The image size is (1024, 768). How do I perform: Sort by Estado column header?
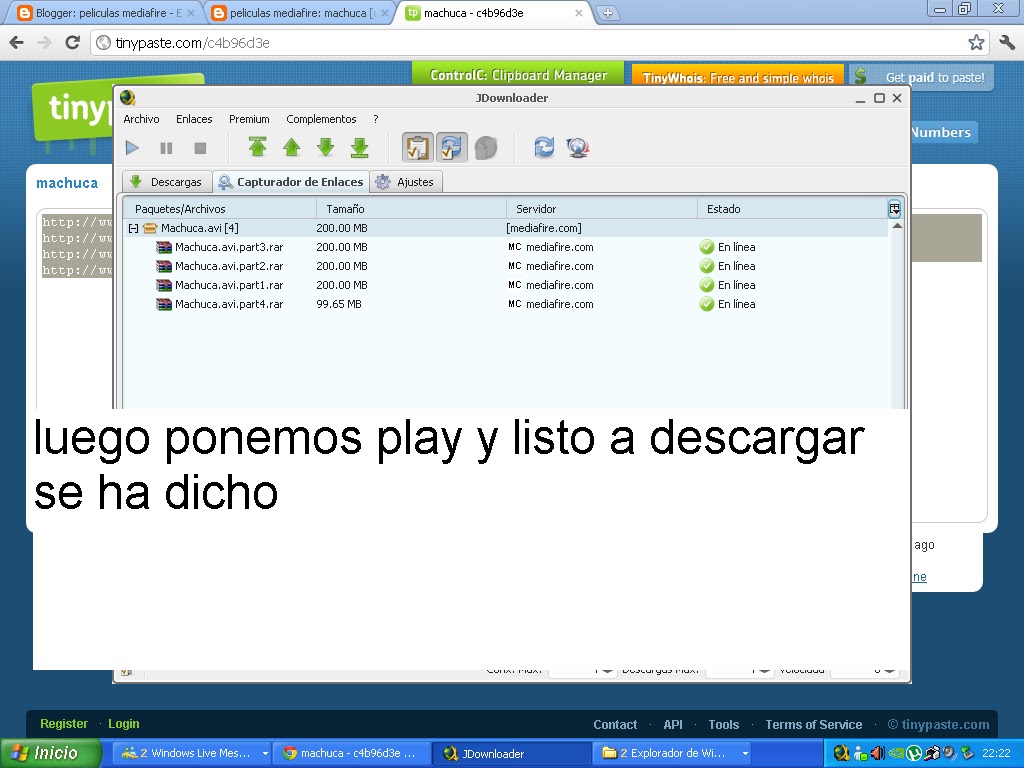point(792,209)
